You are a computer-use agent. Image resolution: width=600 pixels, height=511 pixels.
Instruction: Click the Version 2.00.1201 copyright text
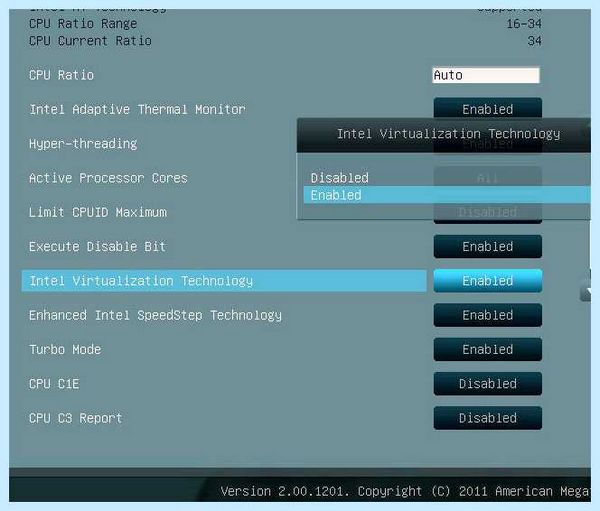pyautogui.click(x=405, y=491)
